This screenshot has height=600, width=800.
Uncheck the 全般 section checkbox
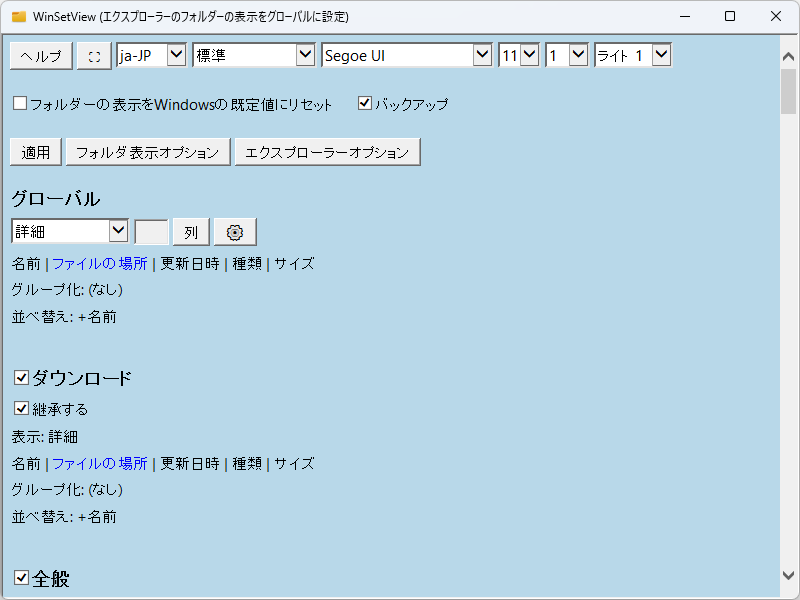click(20, 578)
